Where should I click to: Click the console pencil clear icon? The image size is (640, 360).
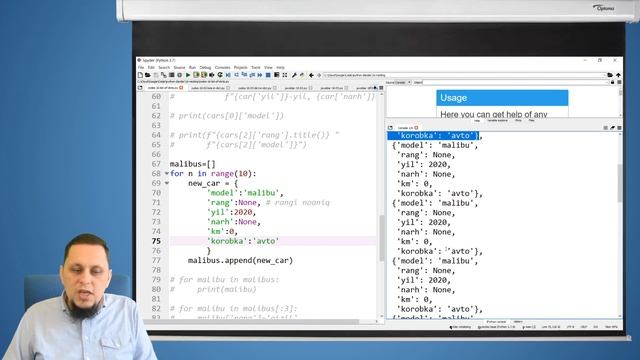point(612,128)
